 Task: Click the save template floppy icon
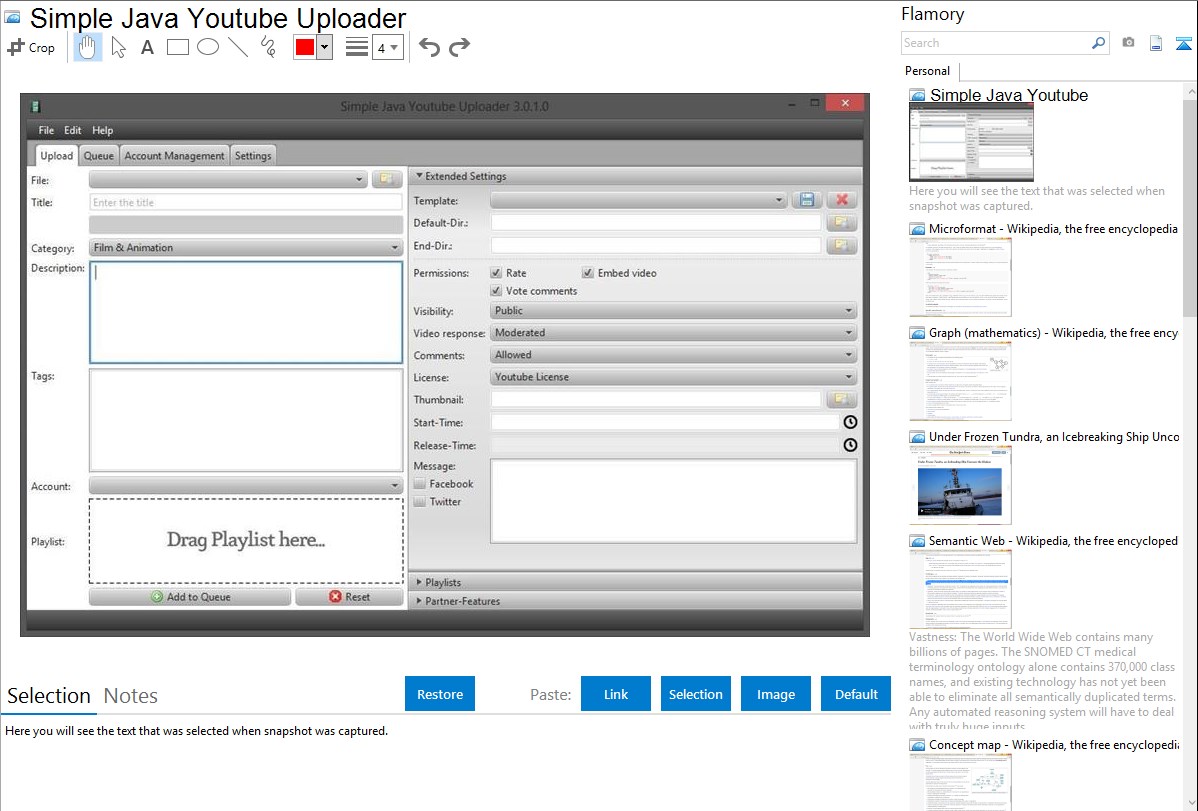point(807,200)
